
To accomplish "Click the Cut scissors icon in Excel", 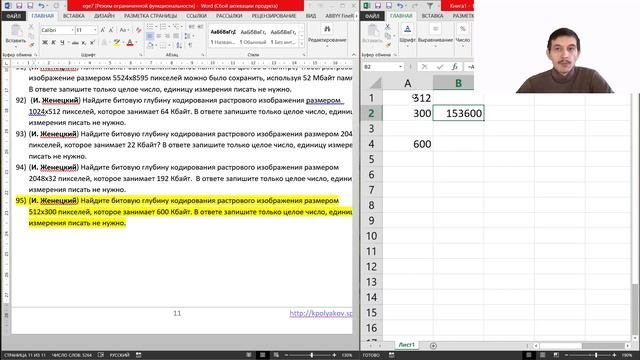I will click(x=387, y=27).
